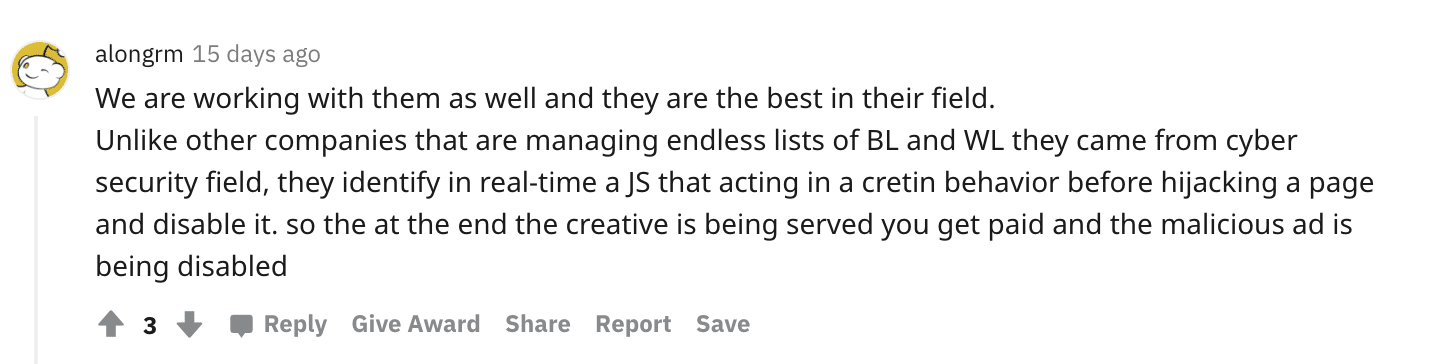Screen dimensions: 1454x364
Task: Click the line starting "security field, they identify"
Action: tap(735, 183)
